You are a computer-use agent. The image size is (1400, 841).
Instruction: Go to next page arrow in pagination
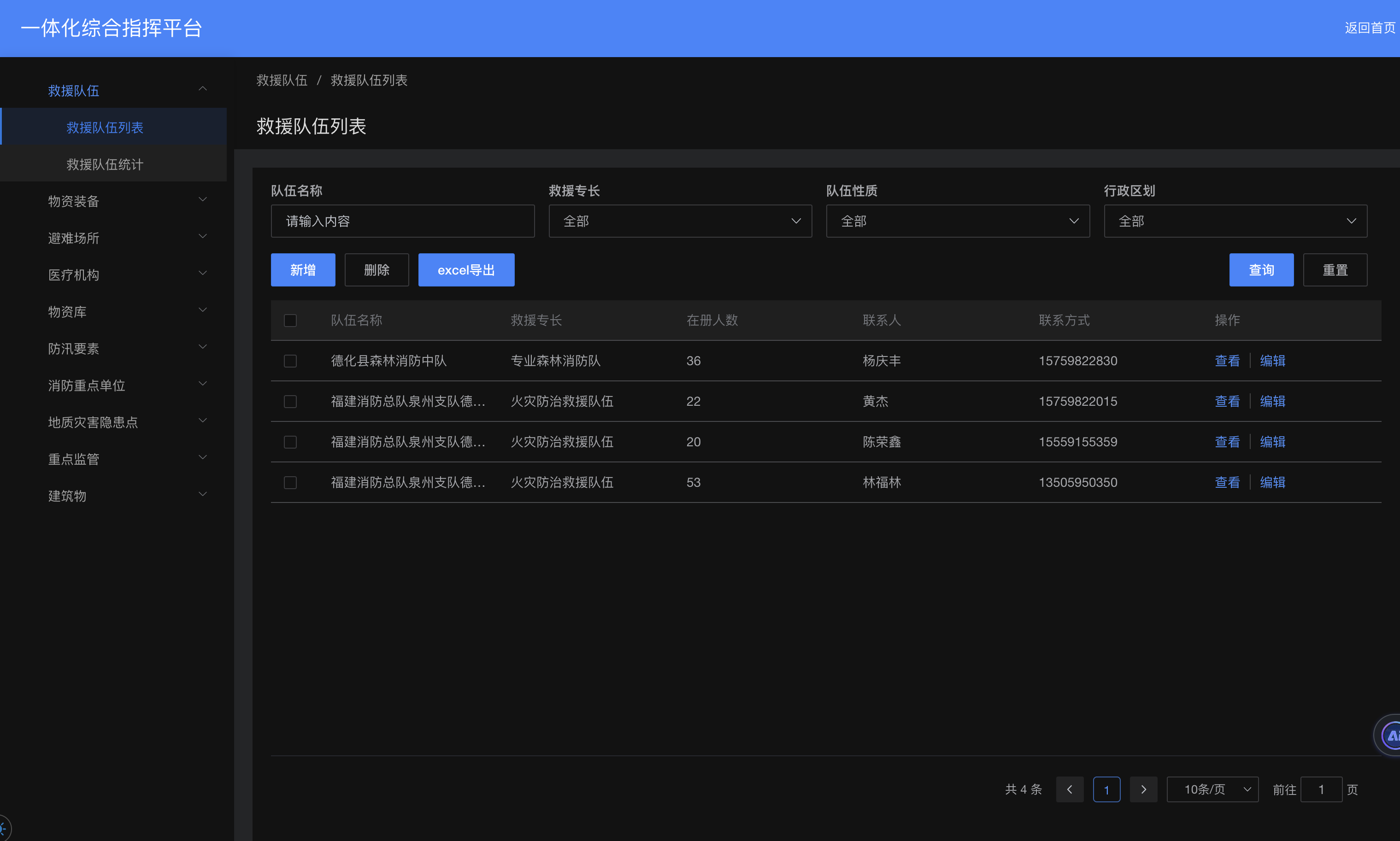pyautogui.click(x=1143, y=789)
